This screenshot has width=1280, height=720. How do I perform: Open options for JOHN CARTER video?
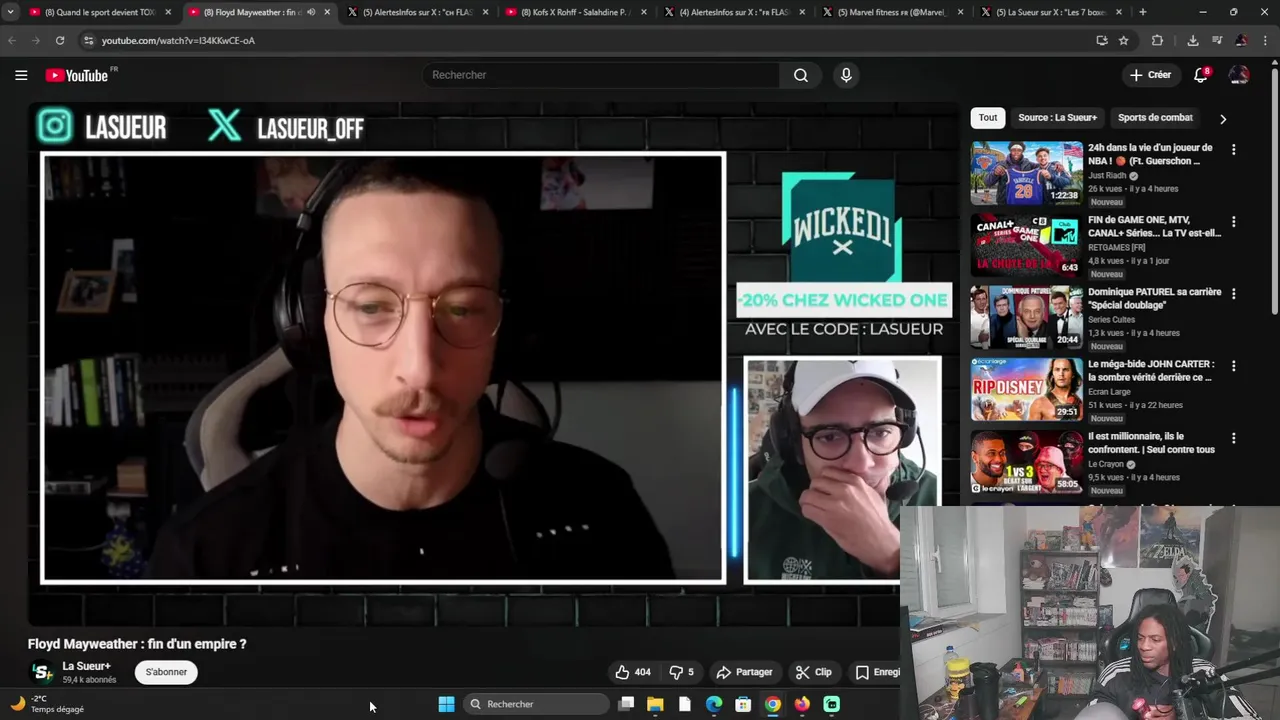1233,366
